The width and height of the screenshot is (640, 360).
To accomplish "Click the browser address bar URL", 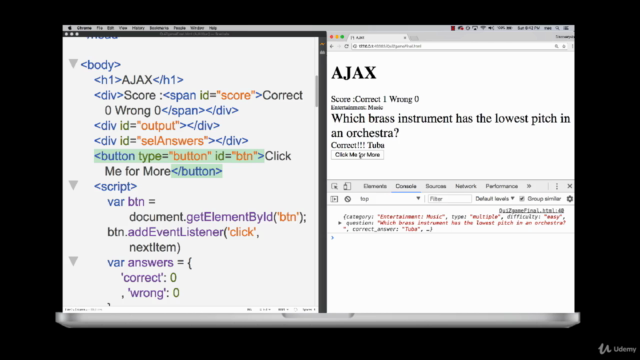I will pos(390,46).
